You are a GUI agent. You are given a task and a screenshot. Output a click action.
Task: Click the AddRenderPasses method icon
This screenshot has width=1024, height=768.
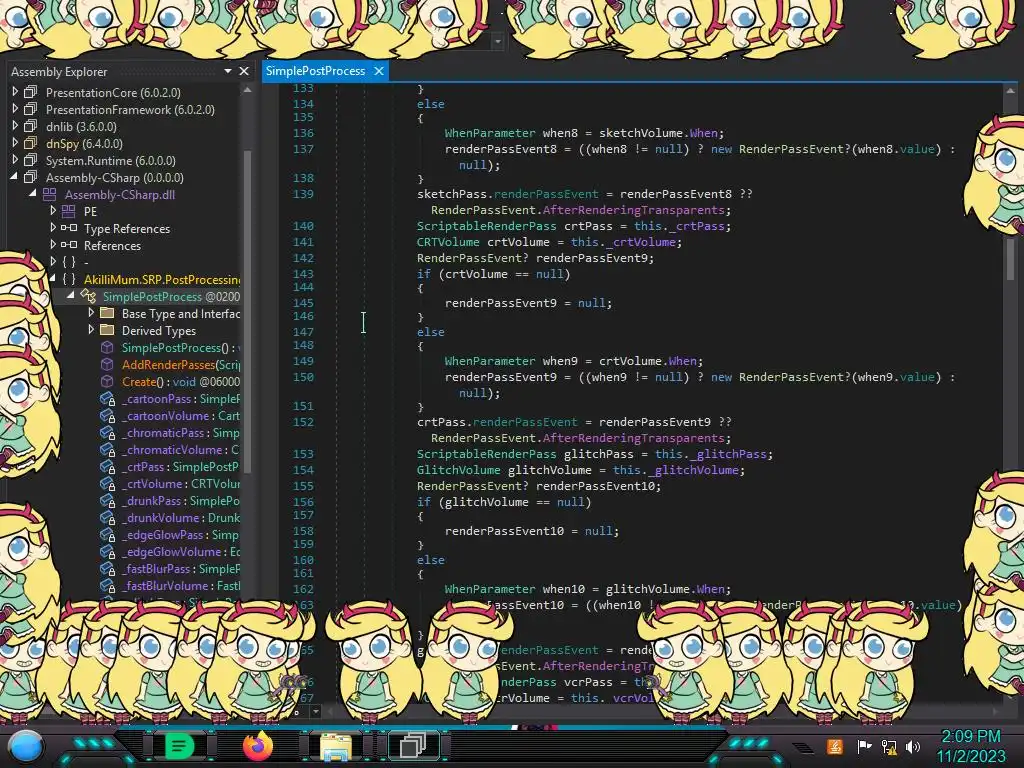tap(107, 364)
